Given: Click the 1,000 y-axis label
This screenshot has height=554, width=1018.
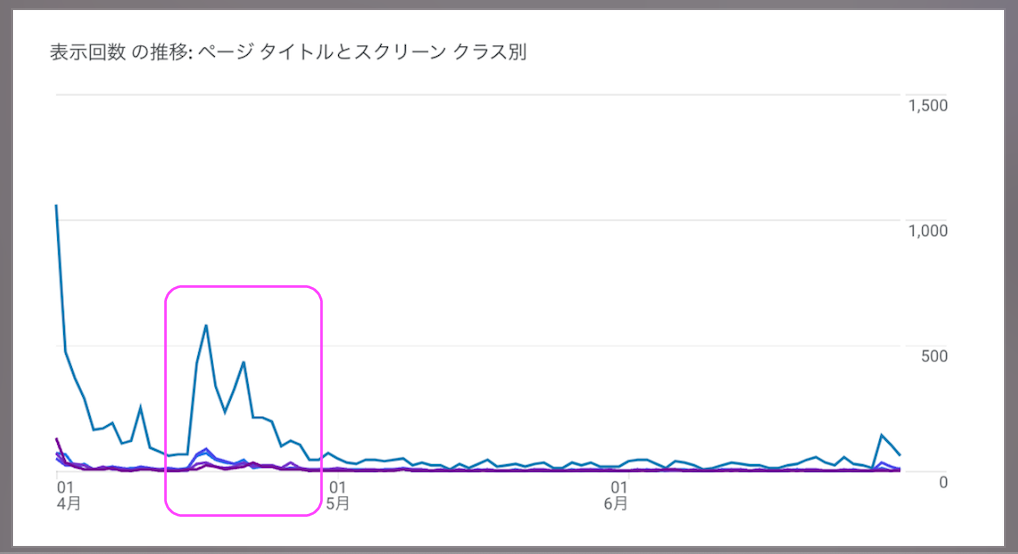Looking at the screenshot, I should [927, 230].
